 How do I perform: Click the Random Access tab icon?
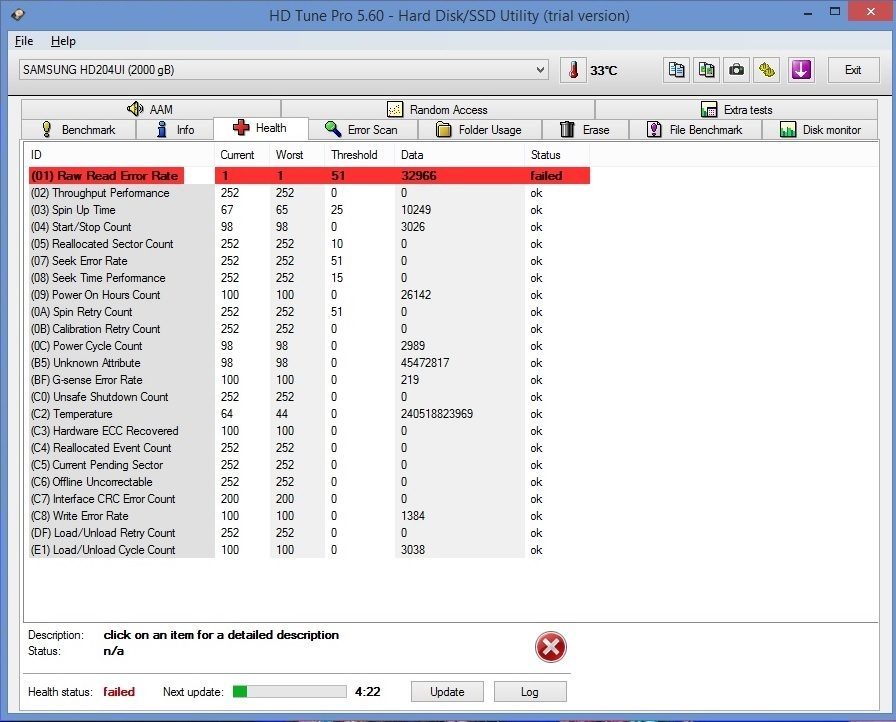click(395, 109)
